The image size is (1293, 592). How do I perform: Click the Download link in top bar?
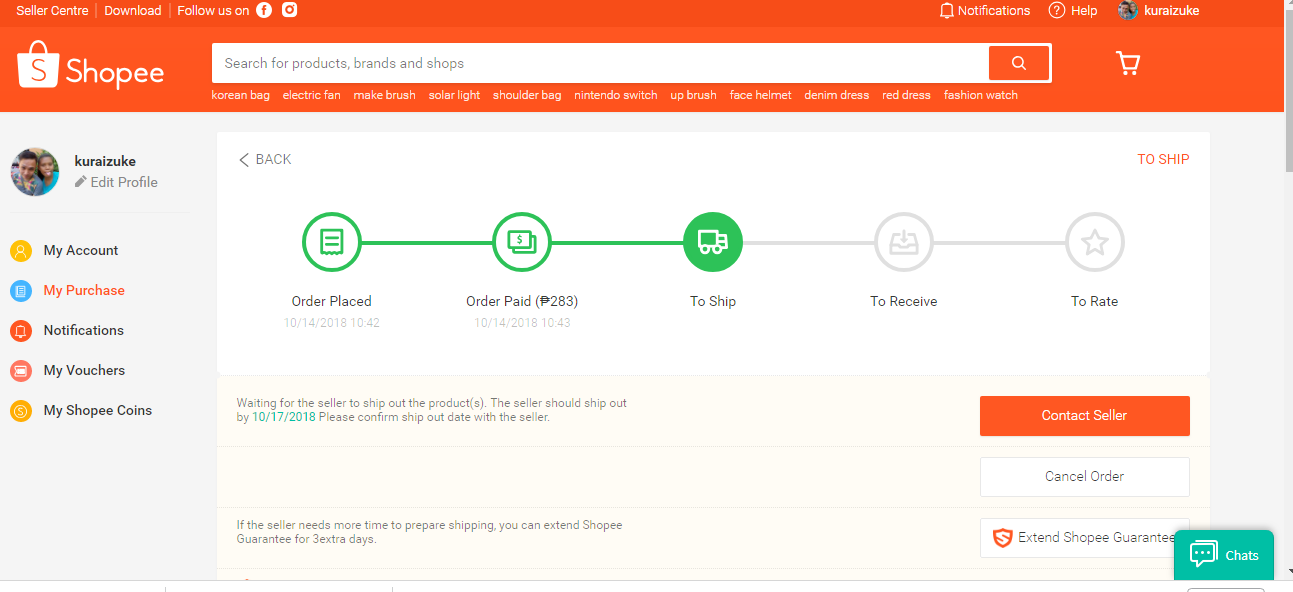pos(132,10)
